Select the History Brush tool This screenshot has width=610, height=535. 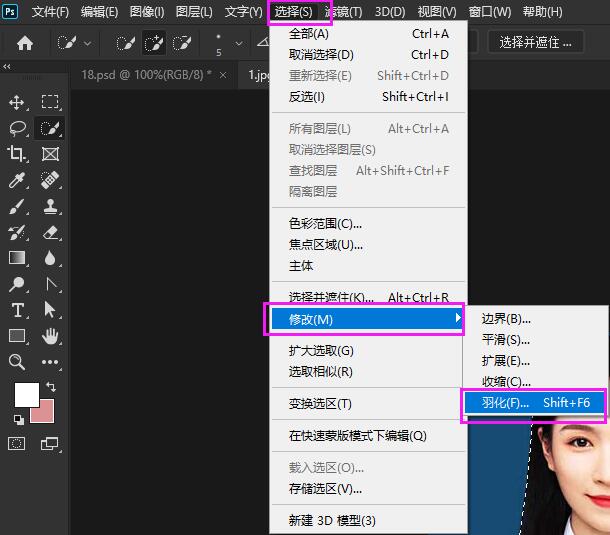pyautogui.click(x=17, y=232)
